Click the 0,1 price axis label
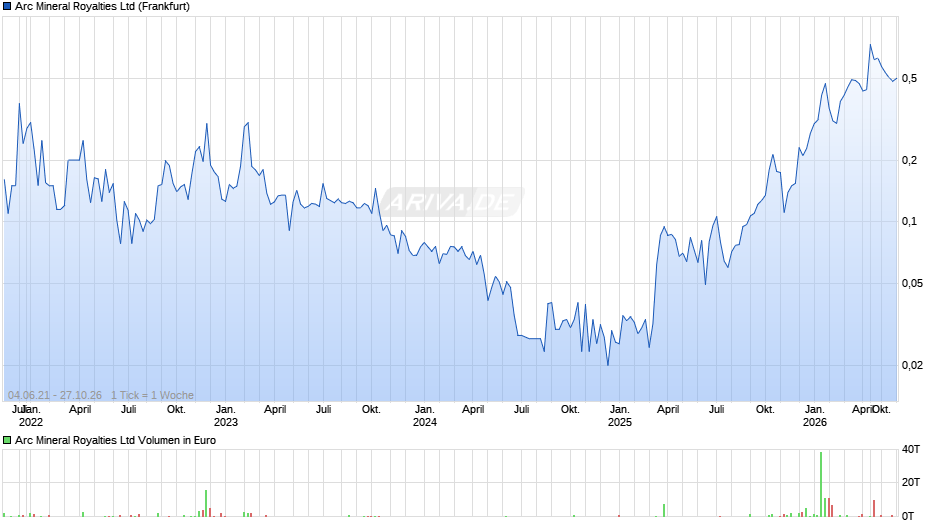 coord(909,221)
